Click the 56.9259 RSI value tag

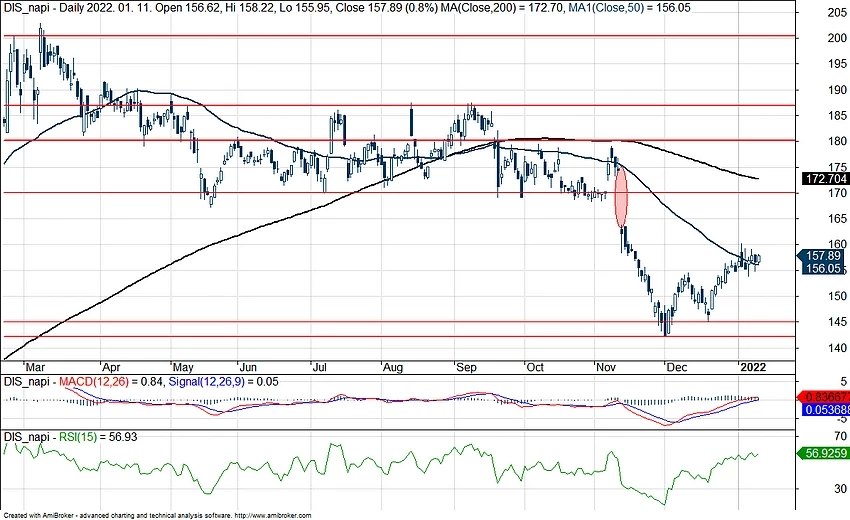pyautogui.click(x=825, y=453)
